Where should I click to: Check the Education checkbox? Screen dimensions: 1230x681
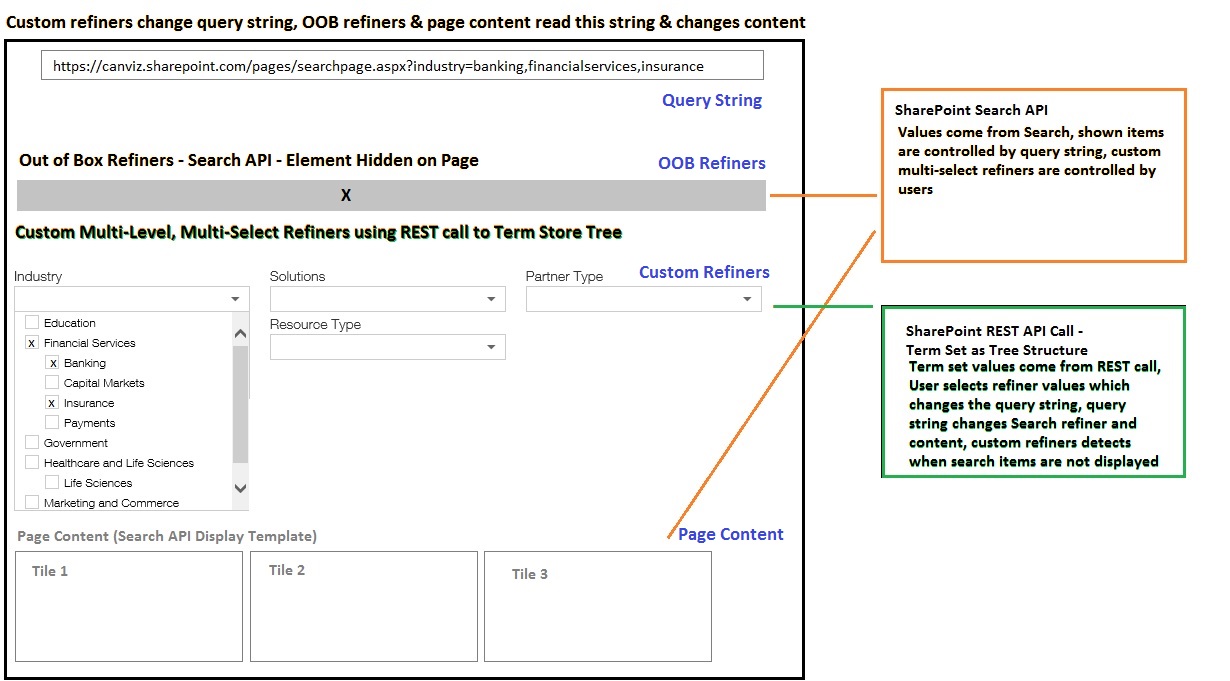coord(31,322)
